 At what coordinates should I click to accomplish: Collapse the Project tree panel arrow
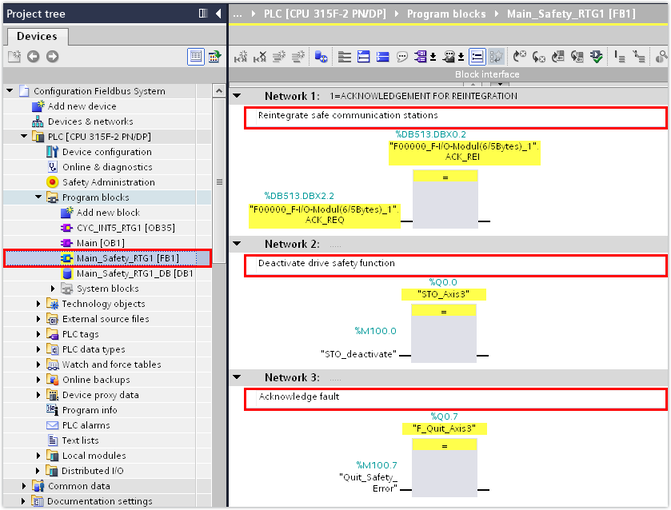pos(217,13)
